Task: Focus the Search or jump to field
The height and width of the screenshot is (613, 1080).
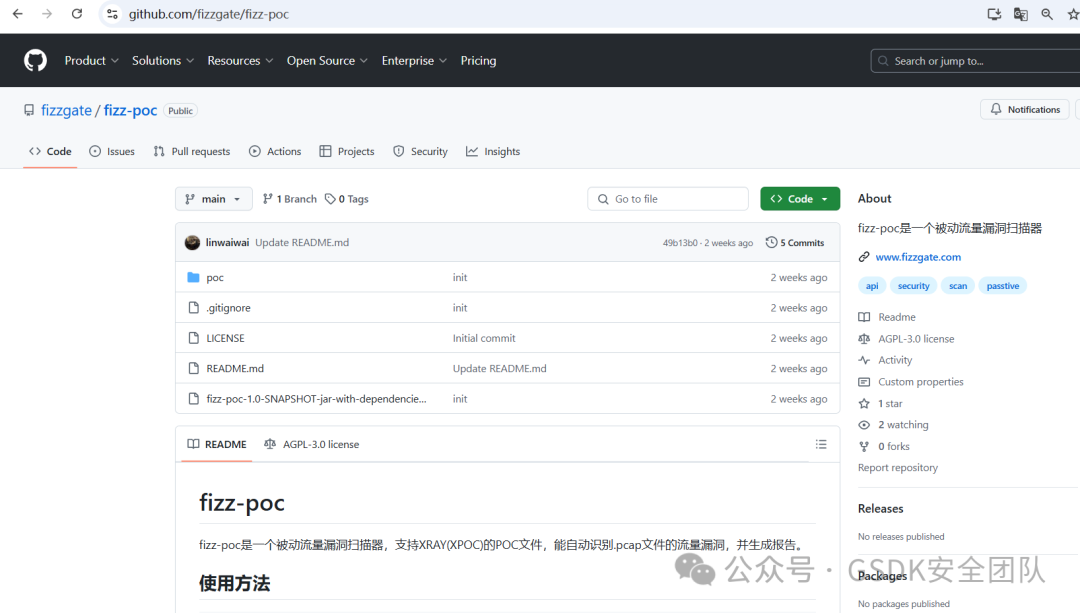Action: pos(975,61)
